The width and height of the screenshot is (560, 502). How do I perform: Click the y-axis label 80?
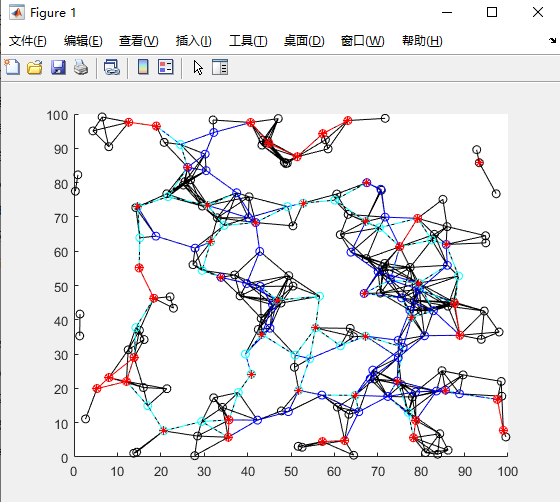tap(61, 184)
